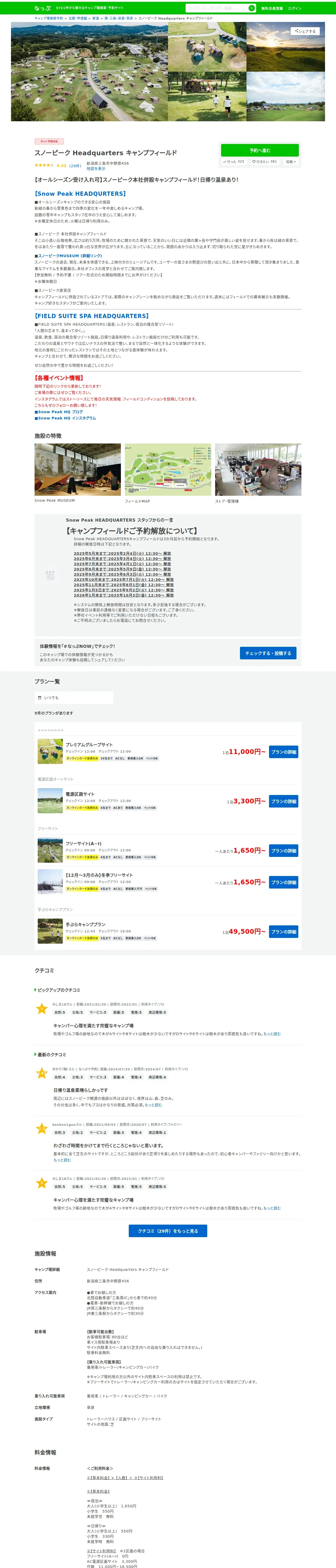The width and height of the screenshot is (336, 1568).
Task: Click star icon on kenken1gou review
Action: (x=41, y=1128)
